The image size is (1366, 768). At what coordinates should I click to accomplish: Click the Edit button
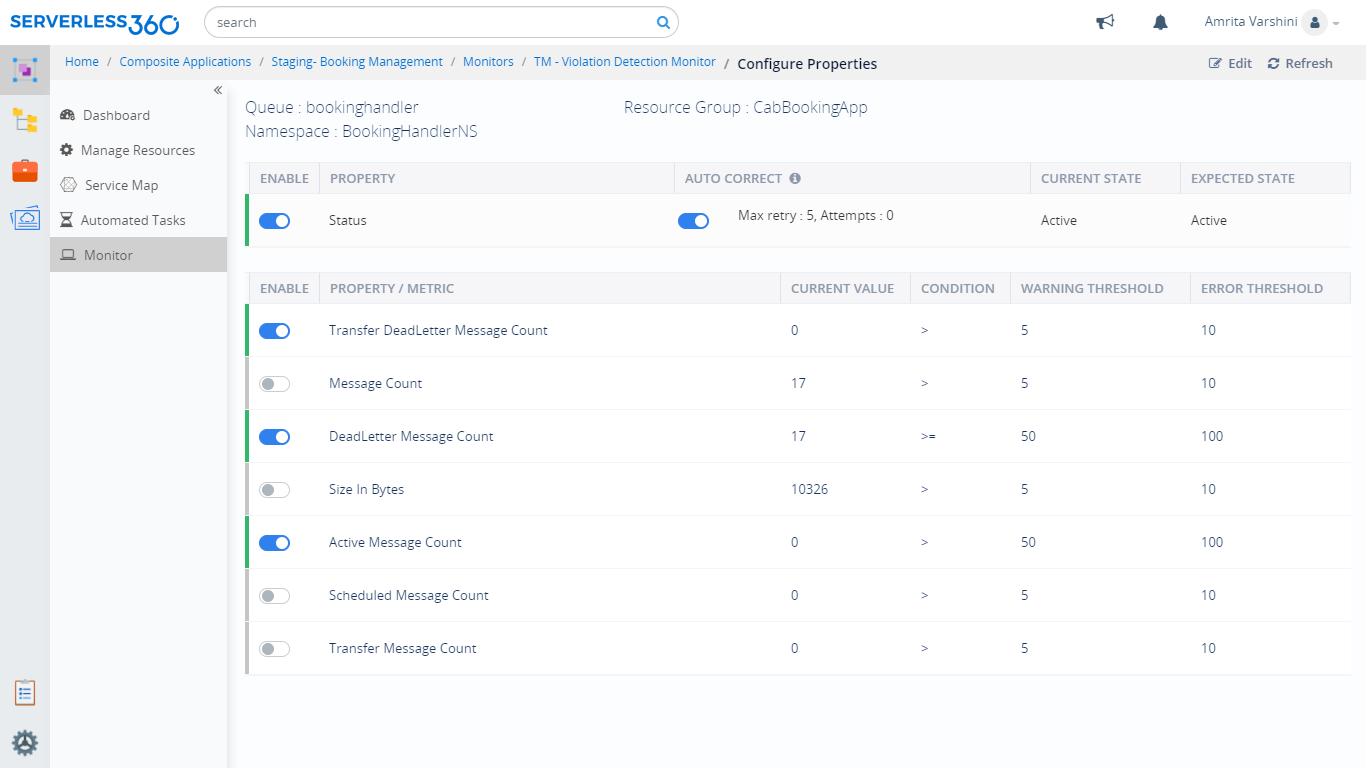tap(1229, 62)
